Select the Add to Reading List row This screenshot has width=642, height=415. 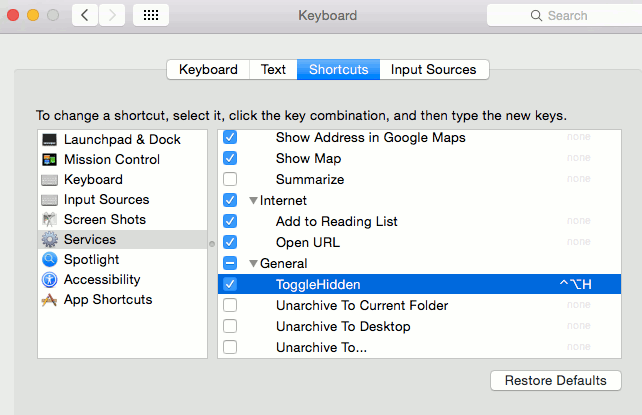point(419,221)
